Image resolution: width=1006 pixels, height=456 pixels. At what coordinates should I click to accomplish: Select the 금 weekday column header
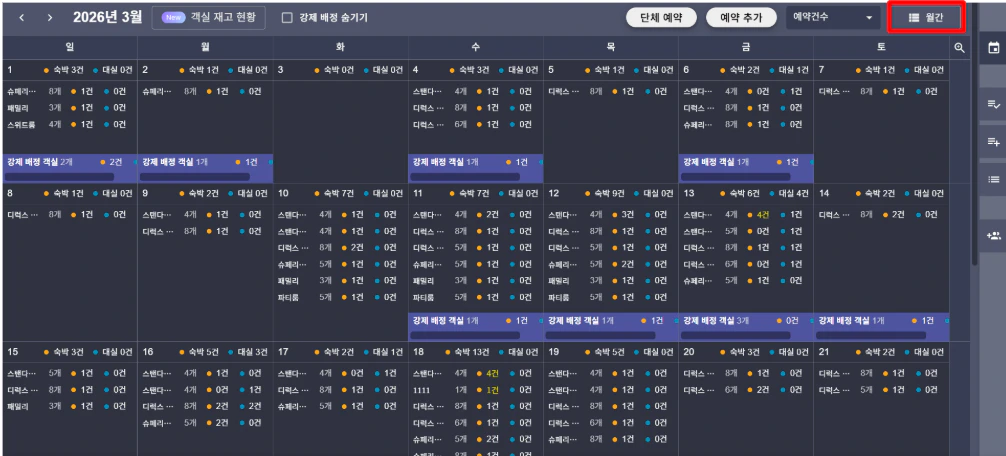click(x=746, y=47)
